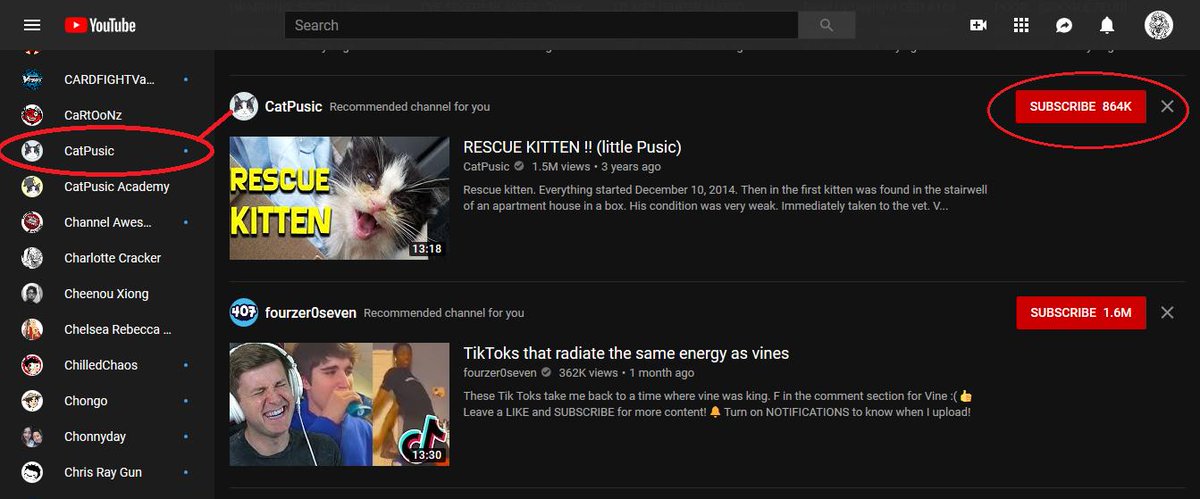Open fourzer0seven name in recommendation header
Screen dimensions: 1200x499
click(x=310, y=312)
